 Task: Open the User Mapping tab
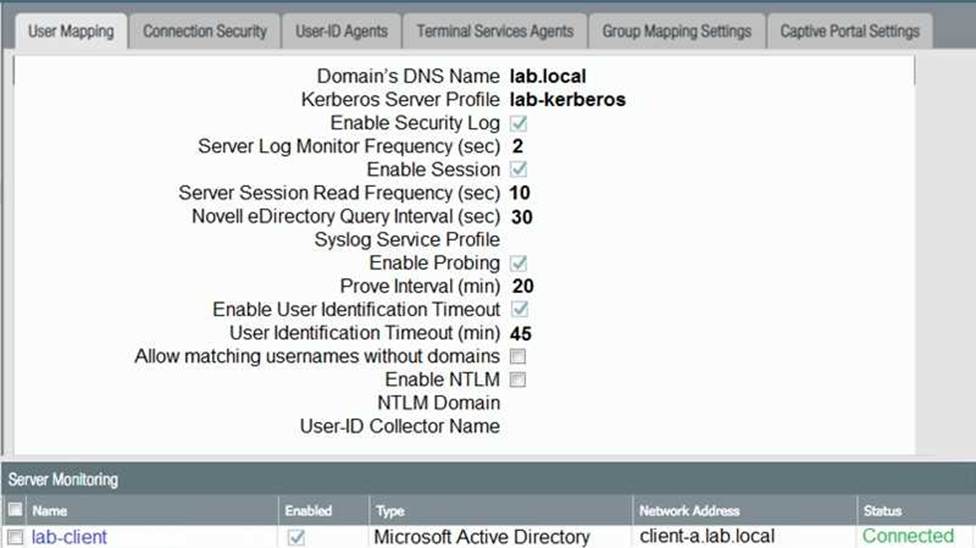[x=70, y=31]
